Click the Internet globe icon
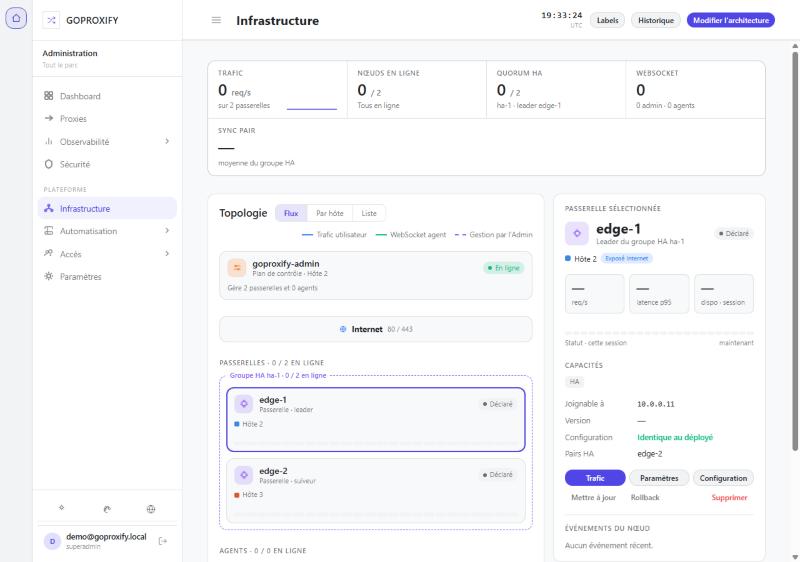 [343, 329]
